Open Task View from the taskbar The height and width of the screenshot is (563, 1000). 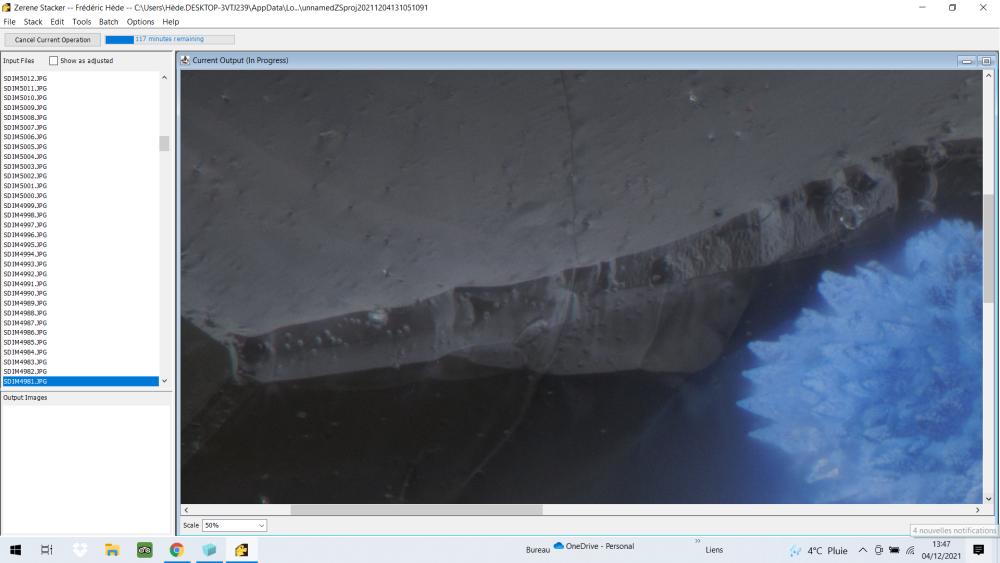[x=47, y=550]
